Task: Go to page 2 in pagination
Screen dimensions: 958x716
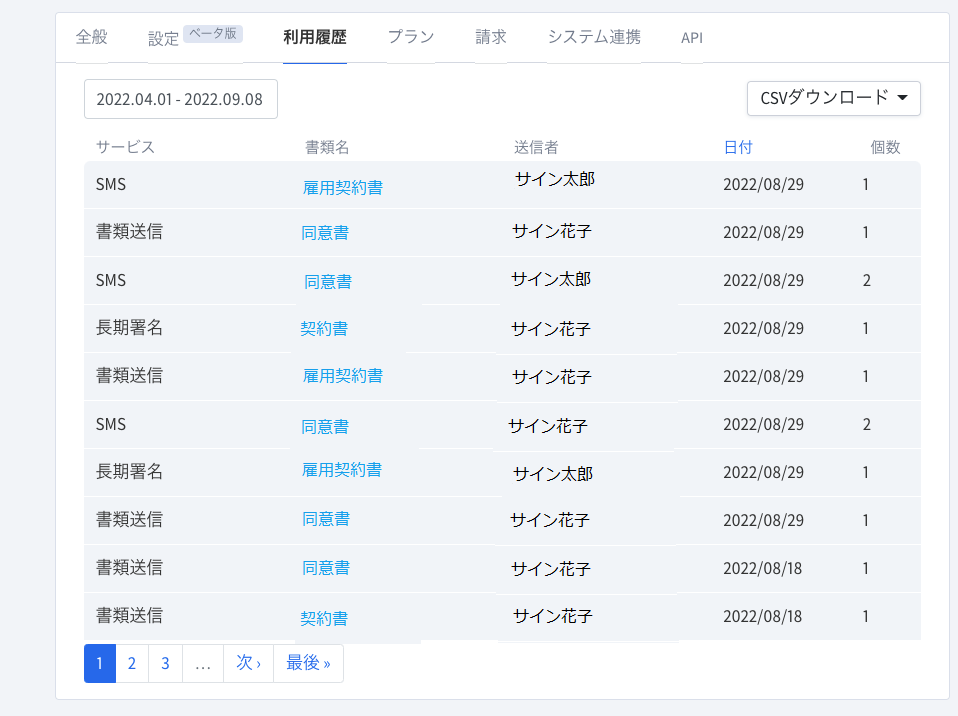Action: click(x=132, y=663)
